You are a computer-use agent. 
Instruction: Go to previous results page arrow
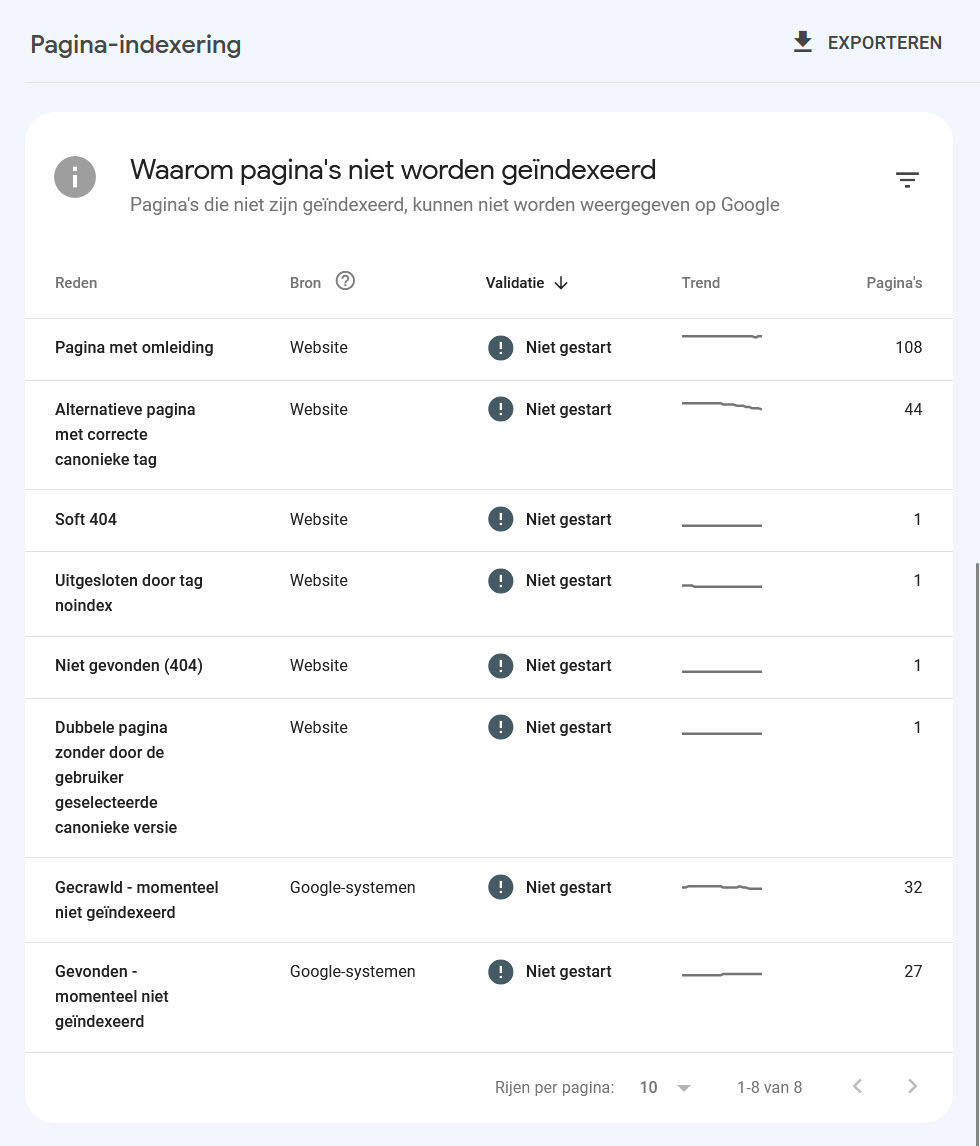tap(857, 1087)
